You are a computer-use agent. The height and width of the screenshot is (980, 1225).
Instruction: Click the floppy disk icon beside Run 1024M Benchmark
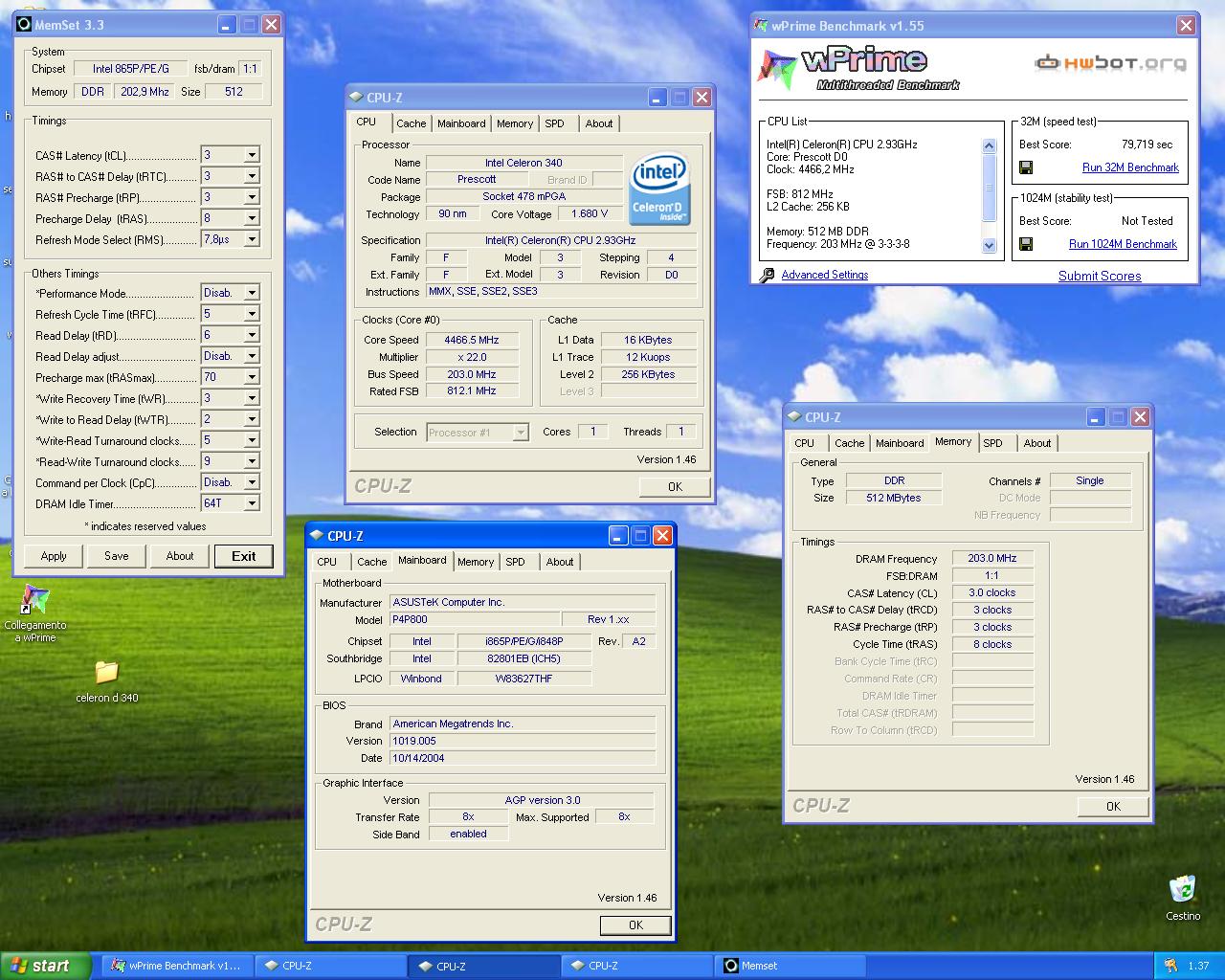1026,244
